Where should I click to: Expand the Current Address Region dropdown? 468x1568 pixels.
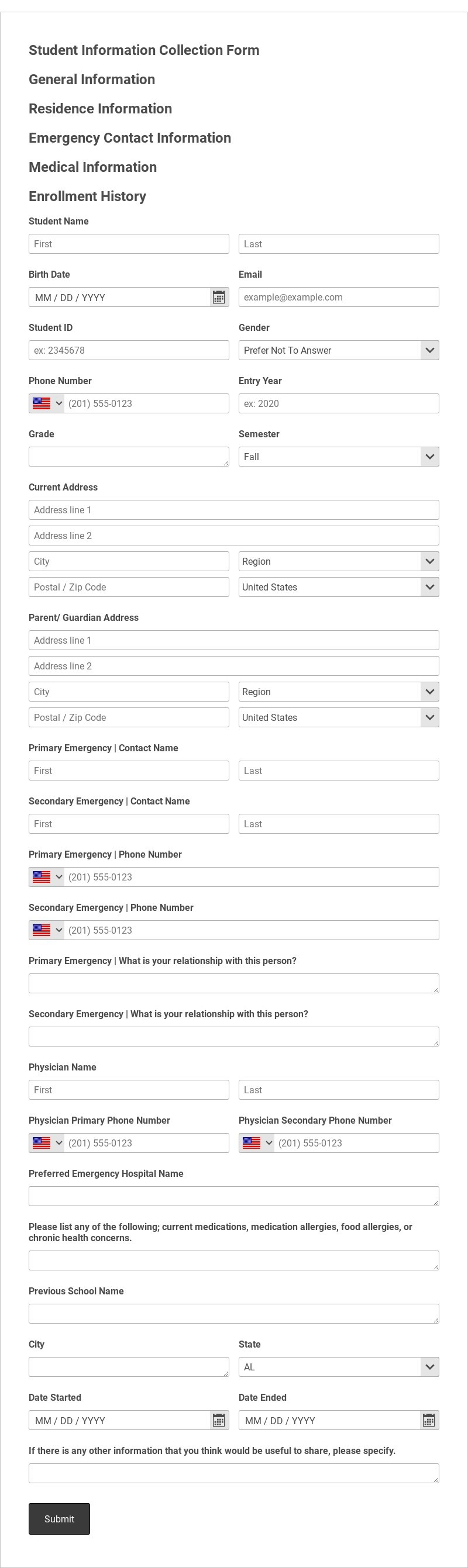click(339, 561)
